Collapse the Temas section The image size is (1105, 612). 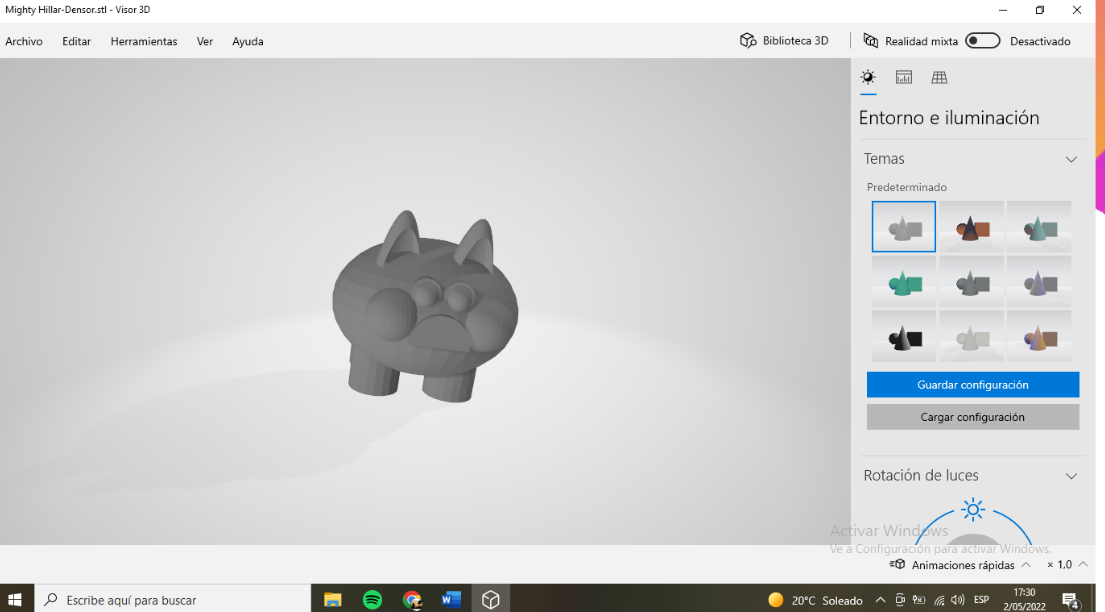(1071, 159)
